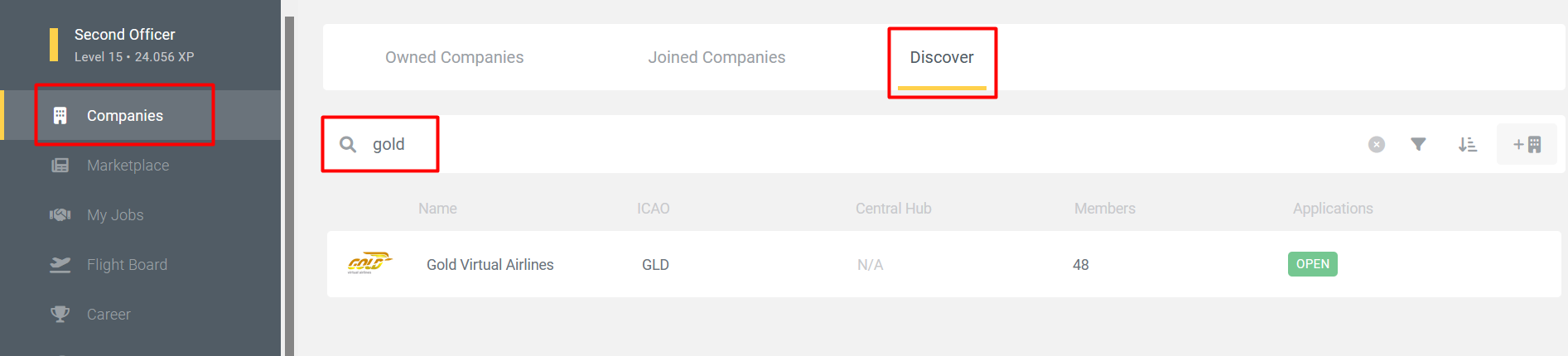Viewport: 1568px width, 356px height.
Task: Switch to the Joined Companies tab
Action: coord(716,57)
